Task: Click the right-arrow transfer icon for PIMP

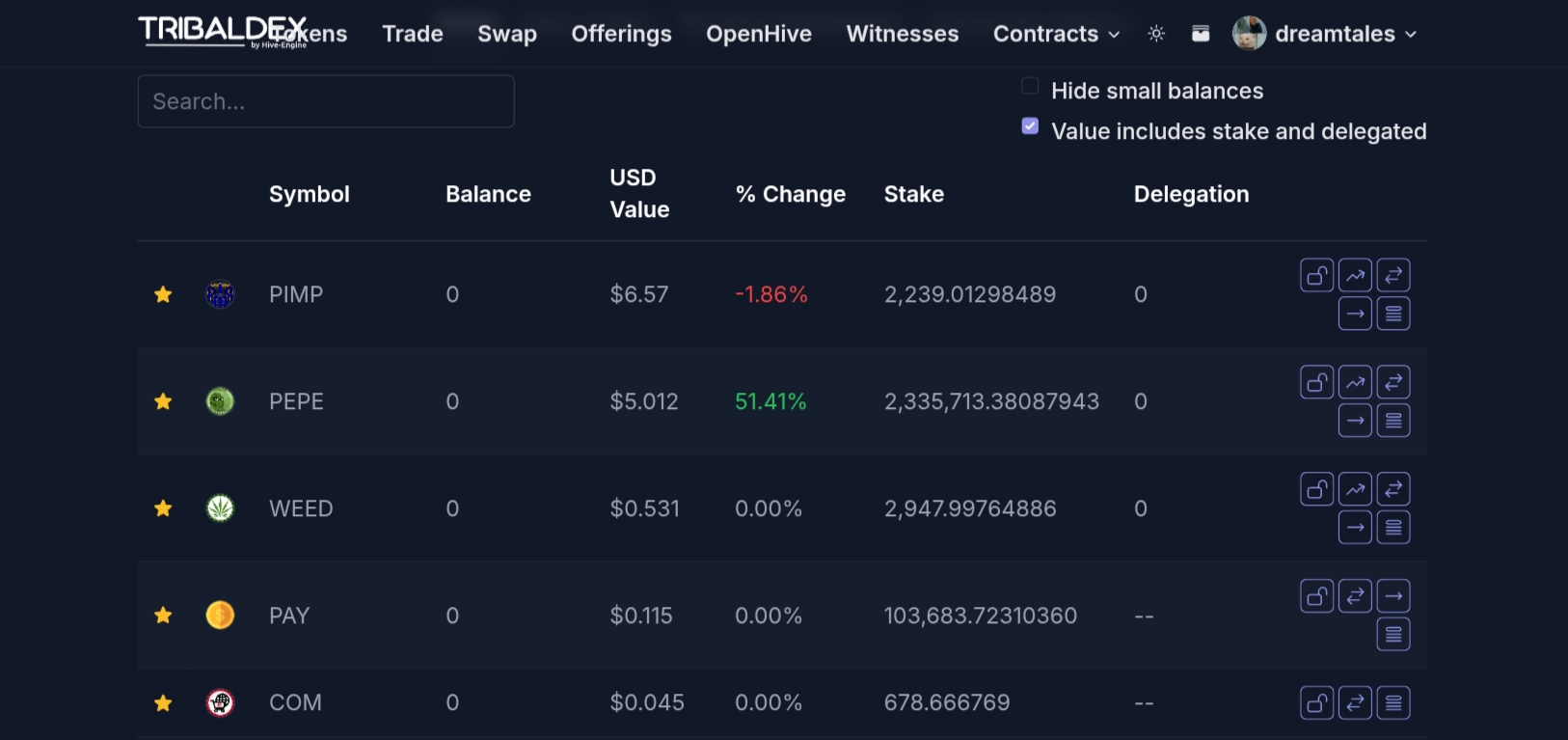Action: [x=1355, y=314]
